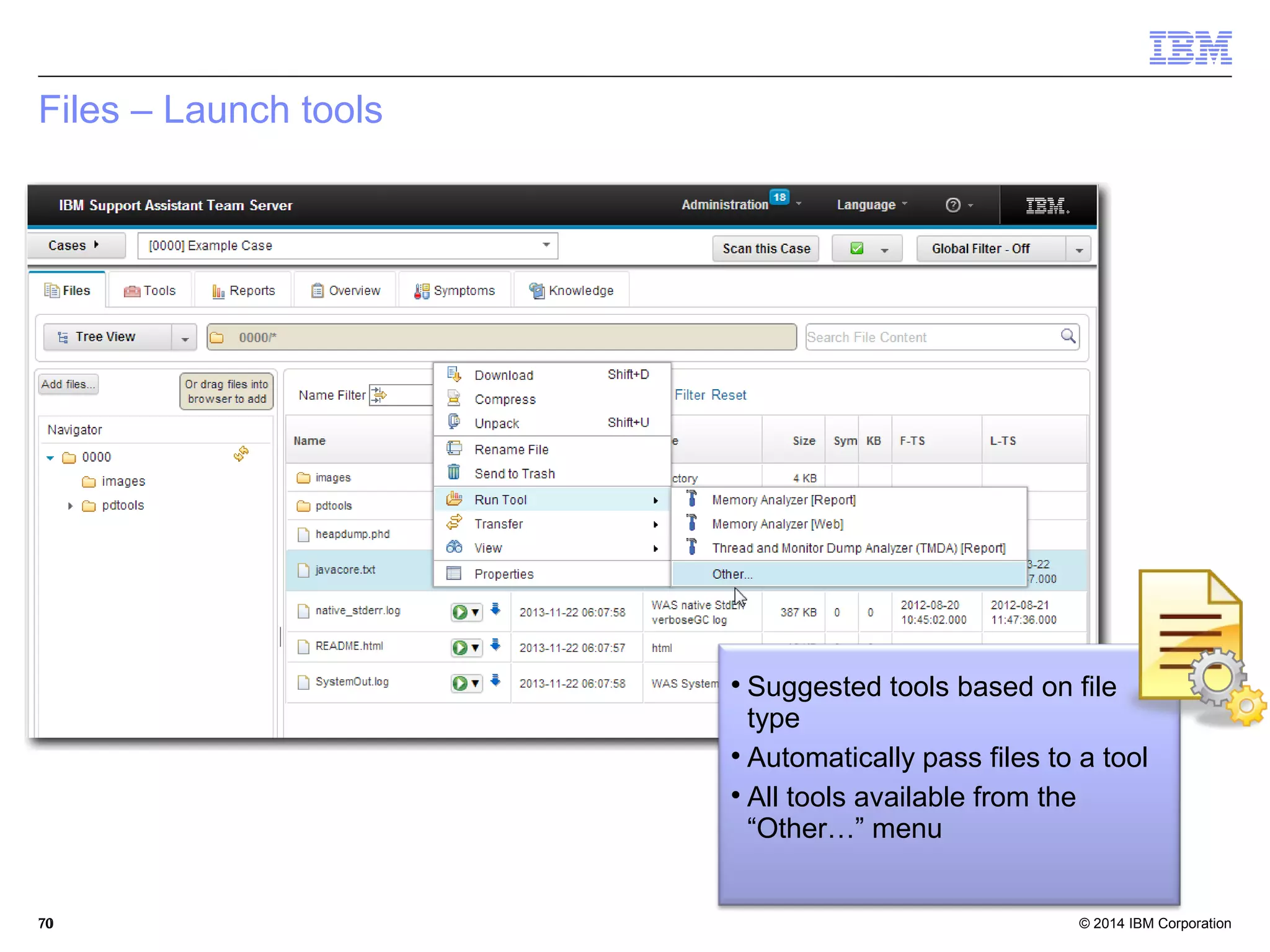Open the Transfer submenu
The image size is (1270, 952).
[552, 524]
